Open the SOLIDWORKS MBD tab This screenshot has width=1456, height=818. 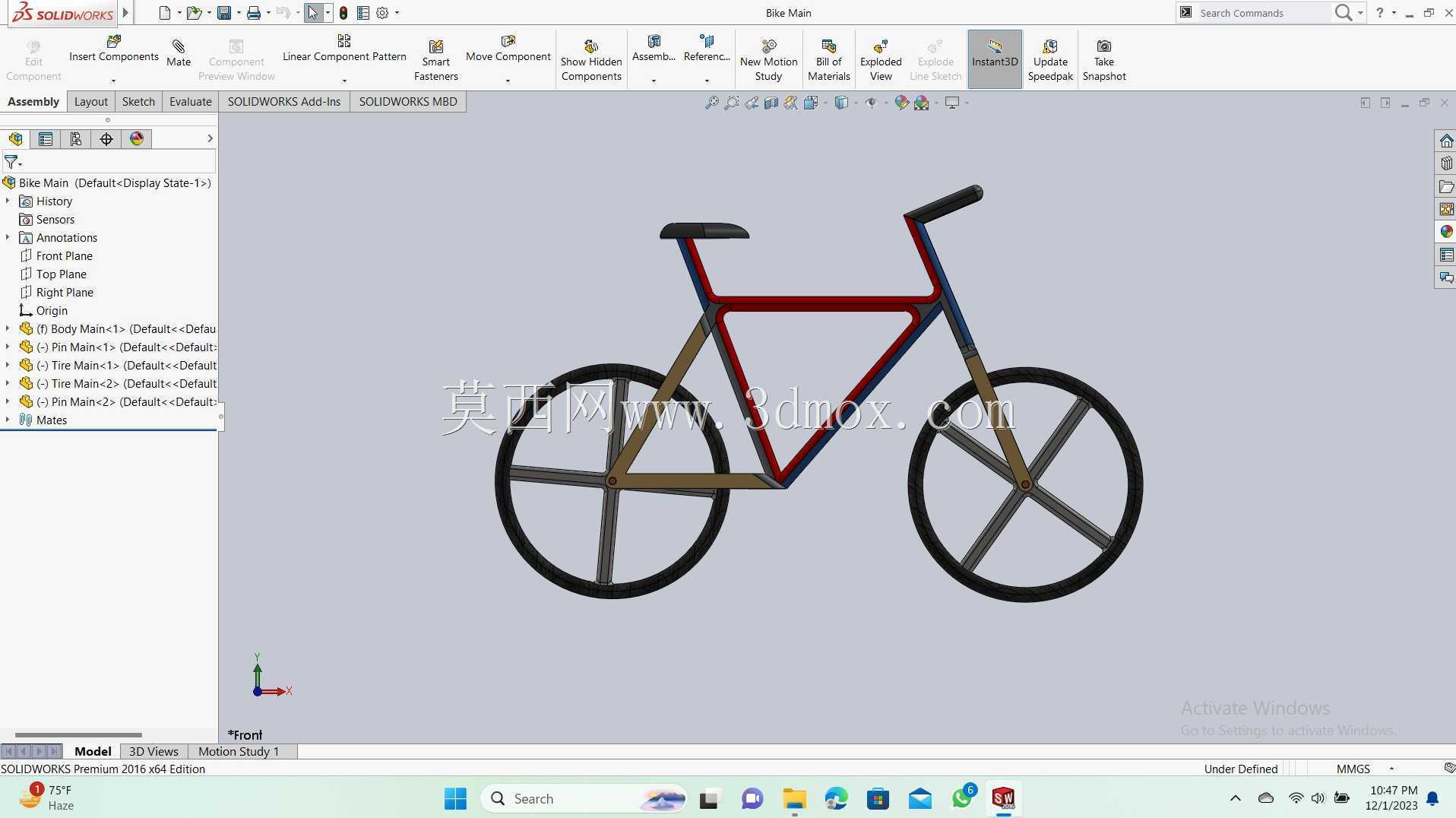pyautogui.click(x=408, y=101)
